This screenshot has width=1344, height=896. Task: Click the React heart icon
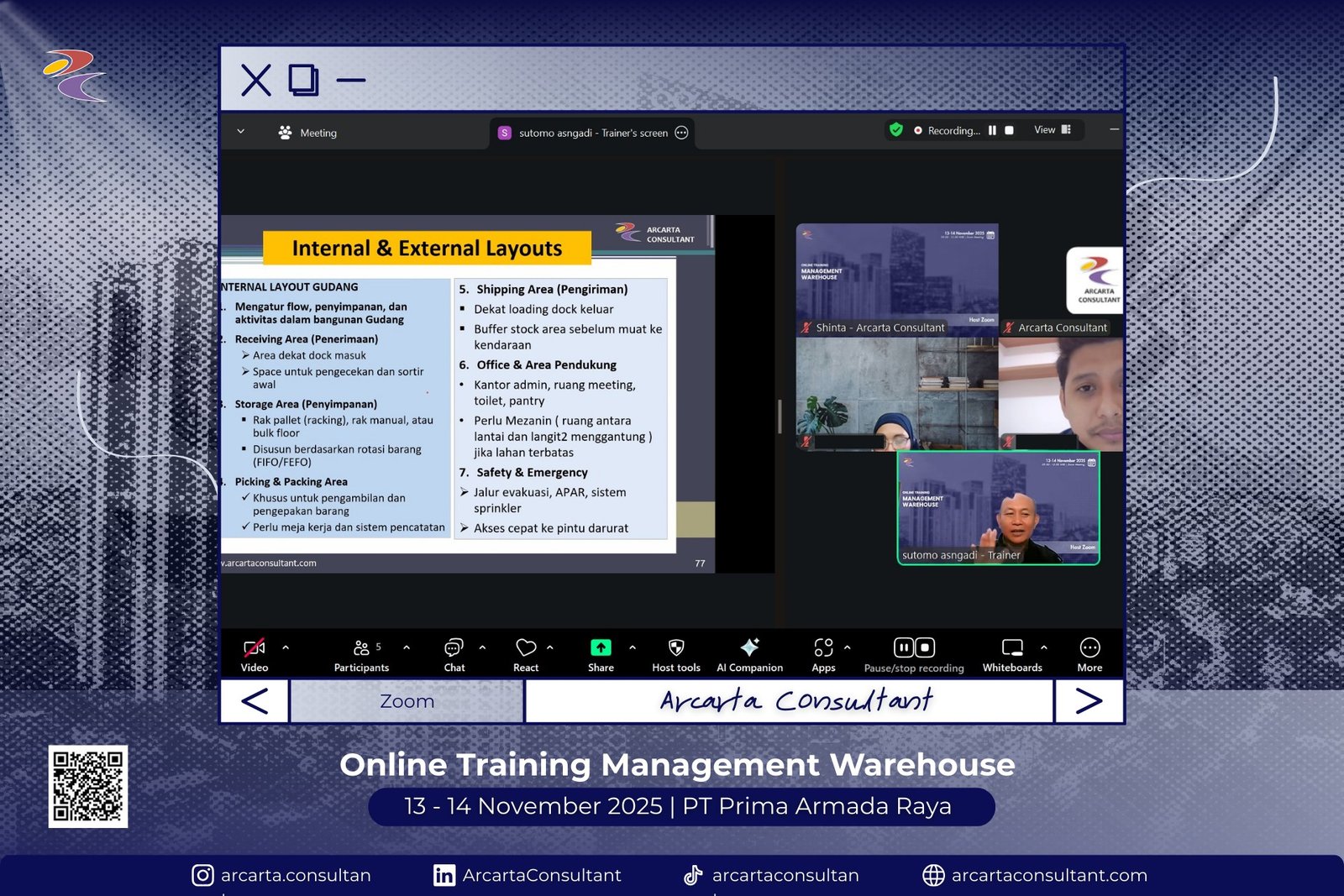(x=526, y=647)
